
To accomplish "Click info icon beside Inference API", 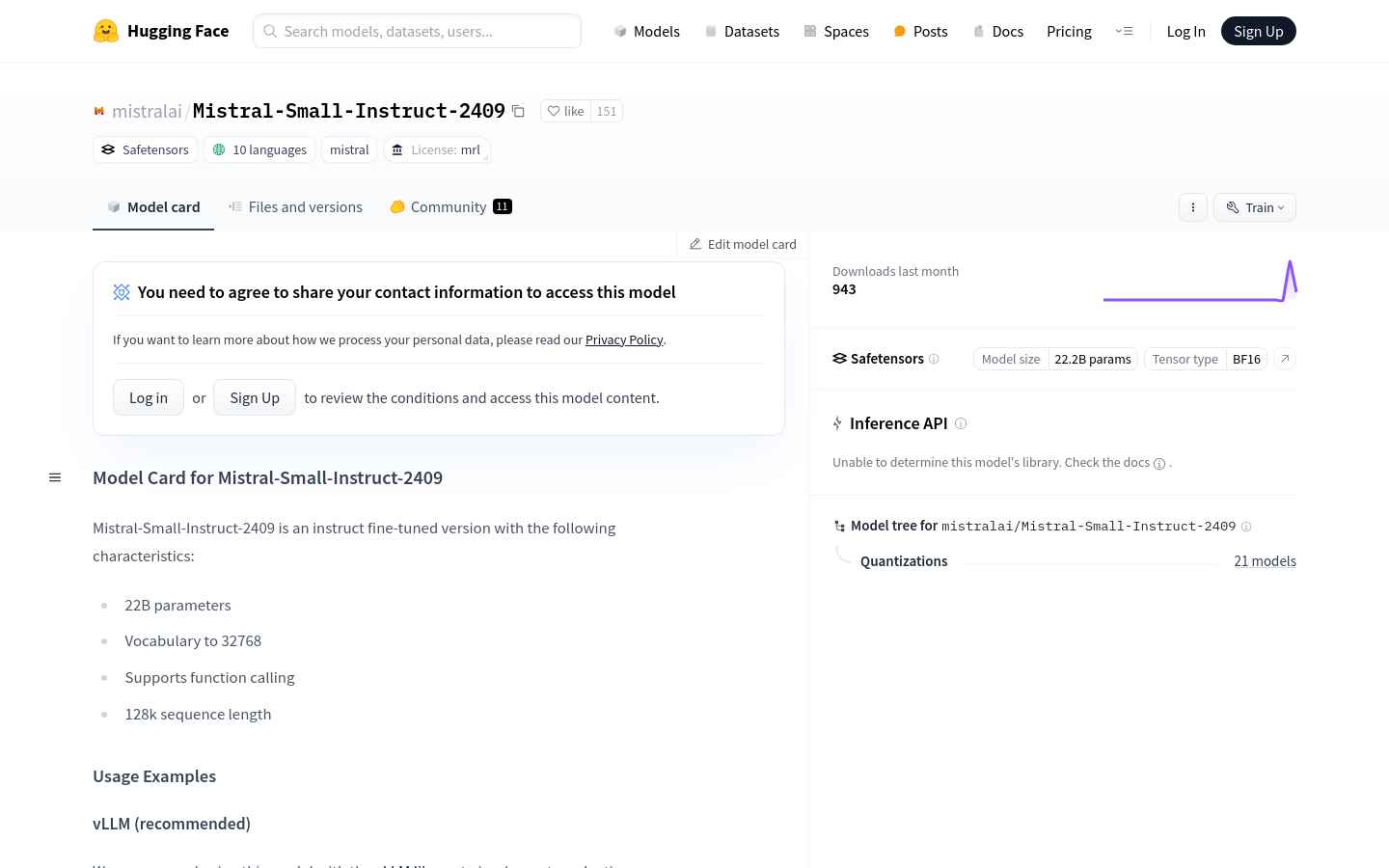I will click(961, 423).
